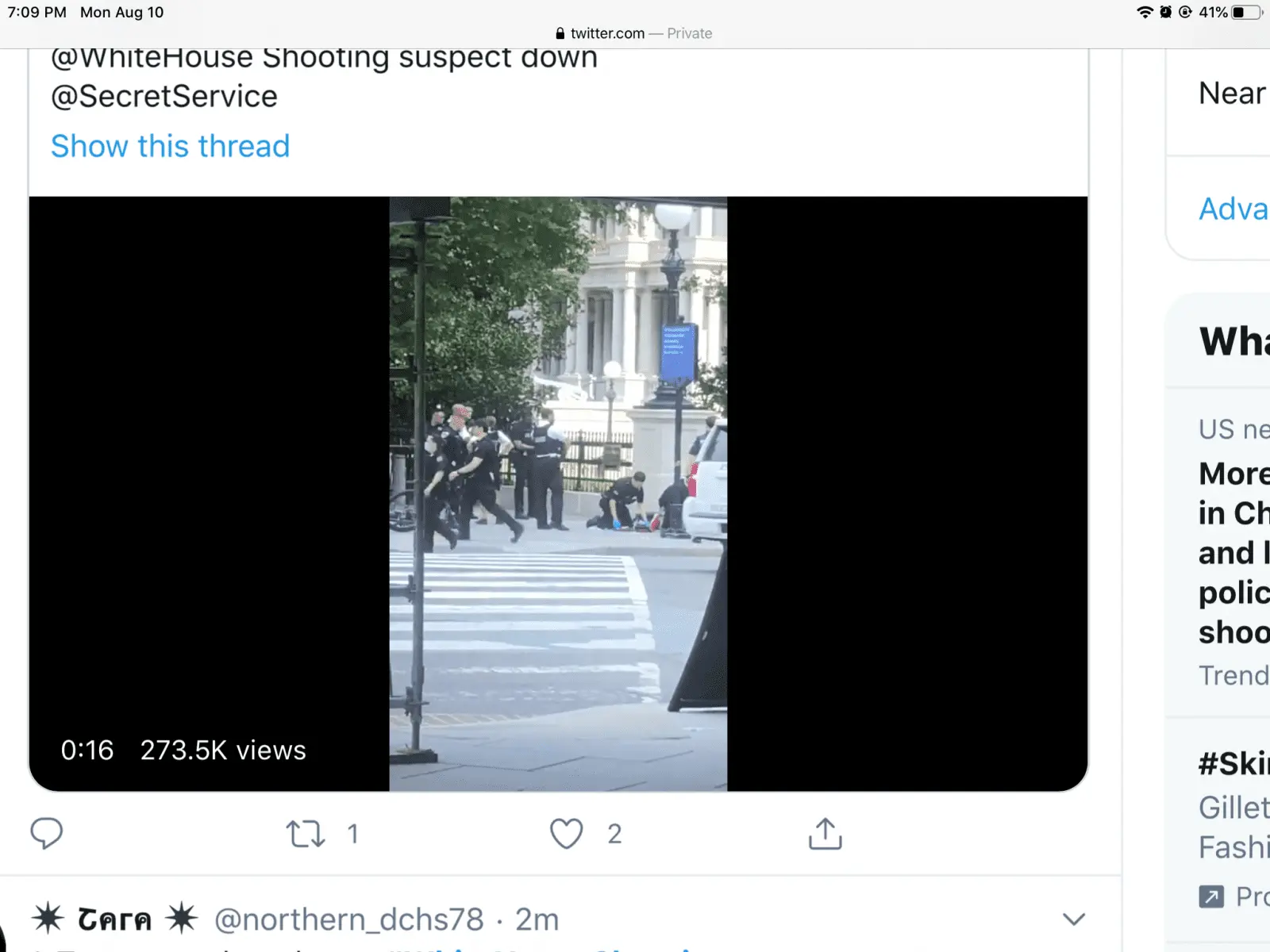The width and height of the screenshot is (1270, 952).
Task: Open @northern_dchs78 profile handle
Action: pyautogui.click(x=348, y=919)
